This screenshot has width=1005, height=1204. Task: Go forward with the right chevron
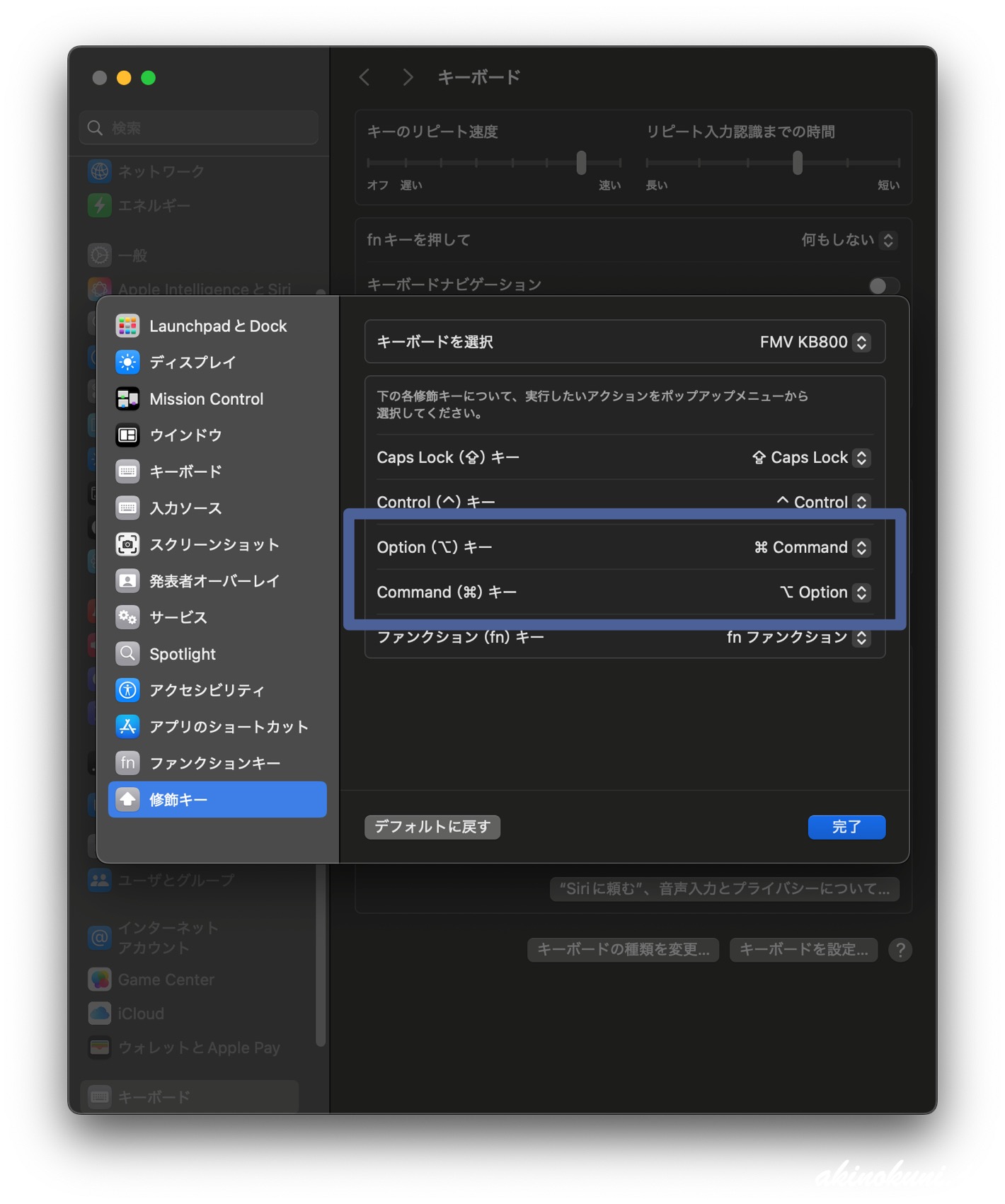coord(408,77)
